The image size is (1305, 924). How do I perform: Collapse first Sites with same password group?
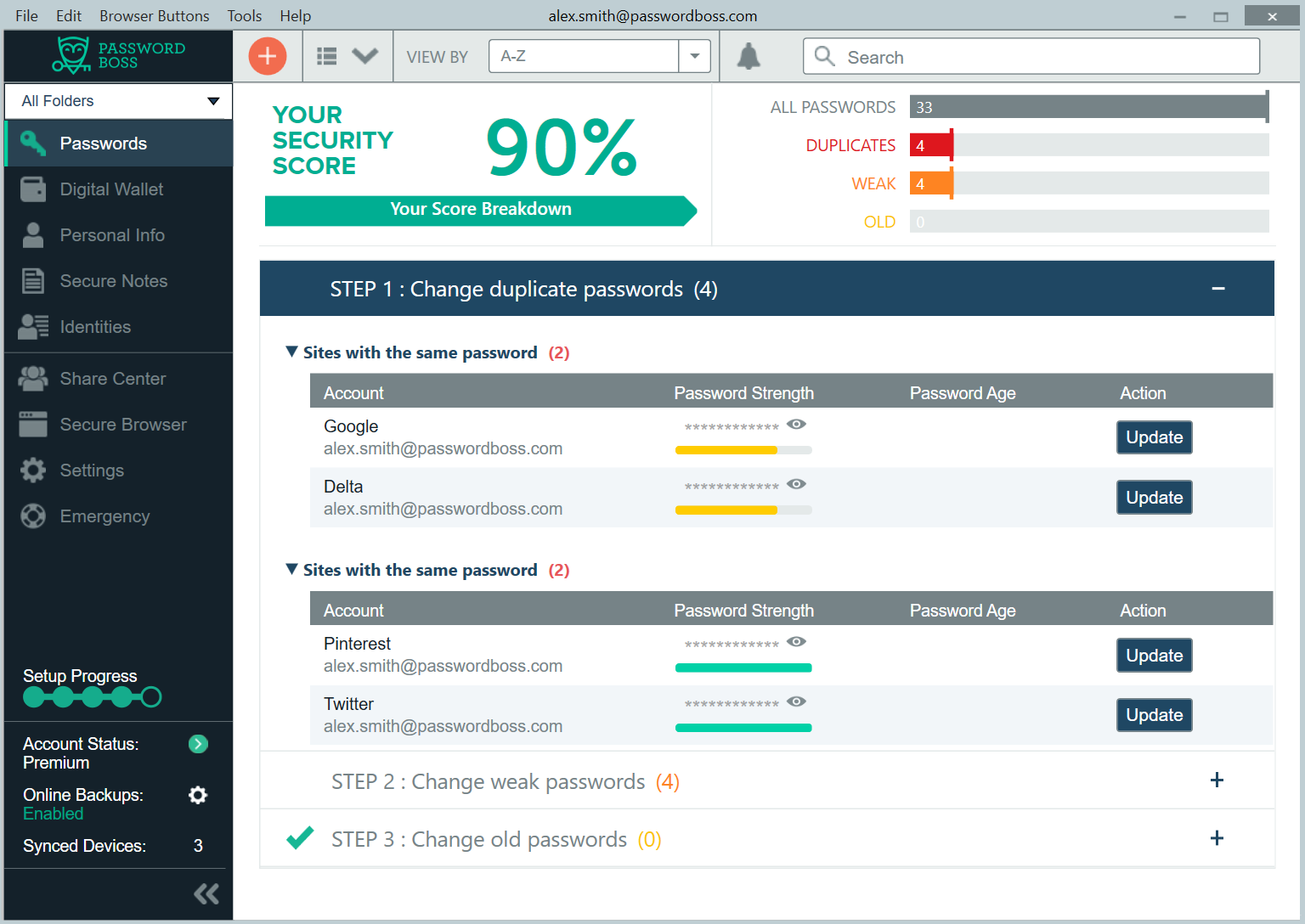point(292,352)
